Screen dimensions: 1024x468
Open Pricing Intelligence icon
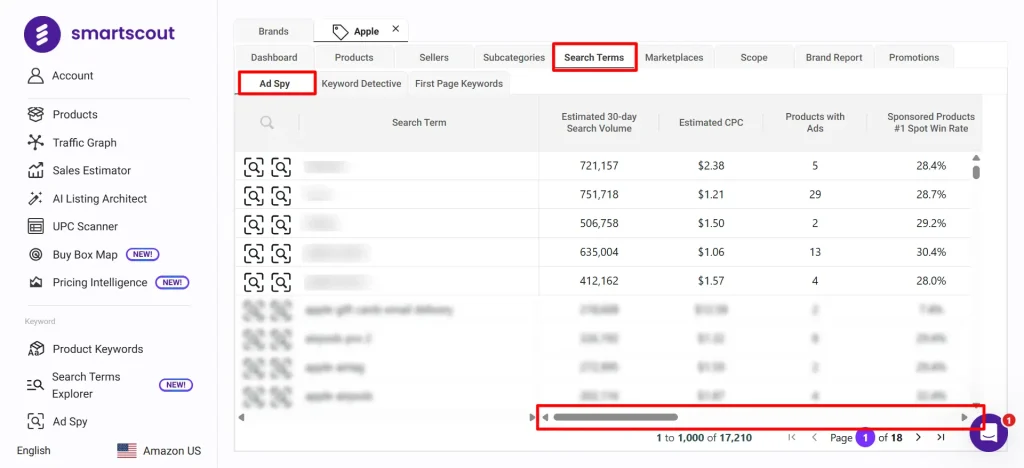click(35, 283)
